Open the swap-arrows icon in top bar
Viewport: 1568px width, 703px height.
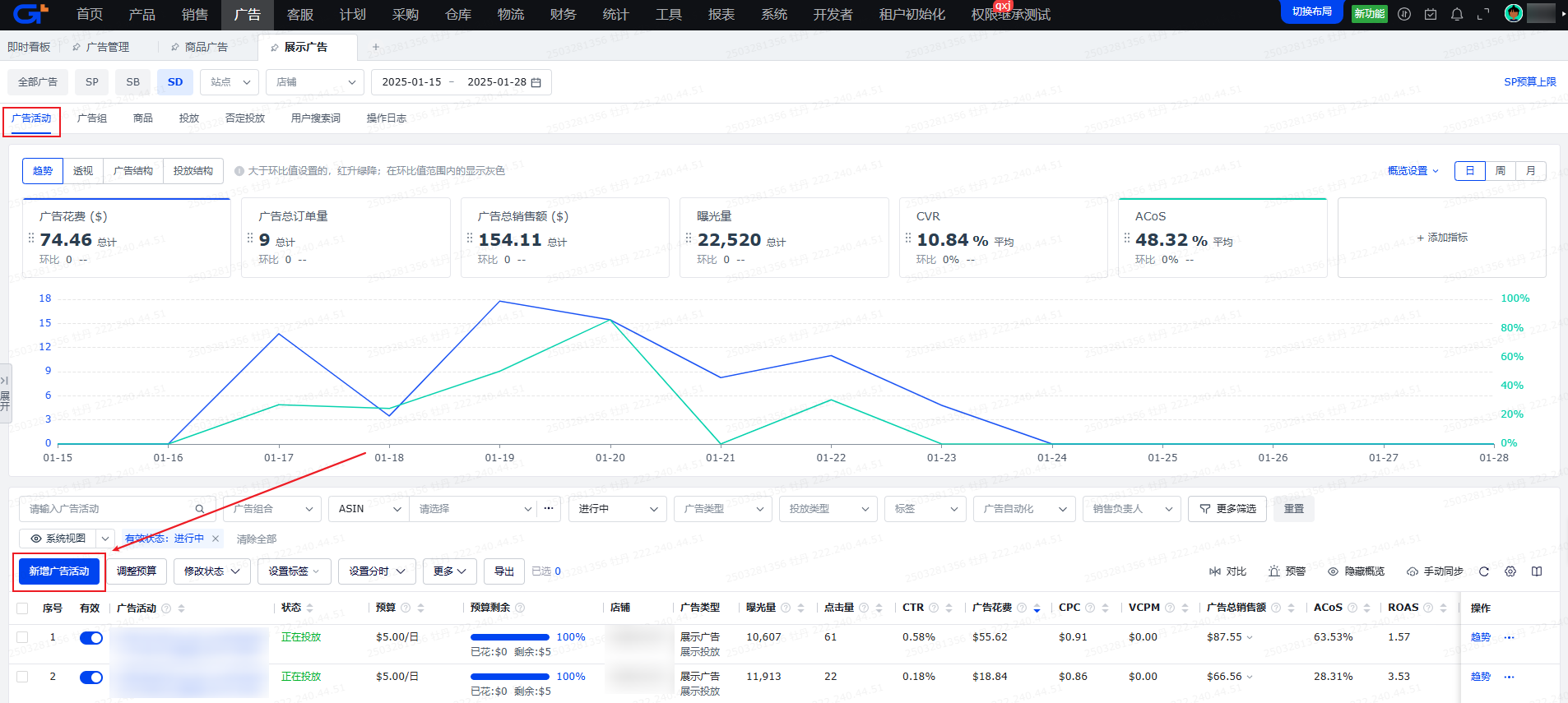pos(1404,14)
